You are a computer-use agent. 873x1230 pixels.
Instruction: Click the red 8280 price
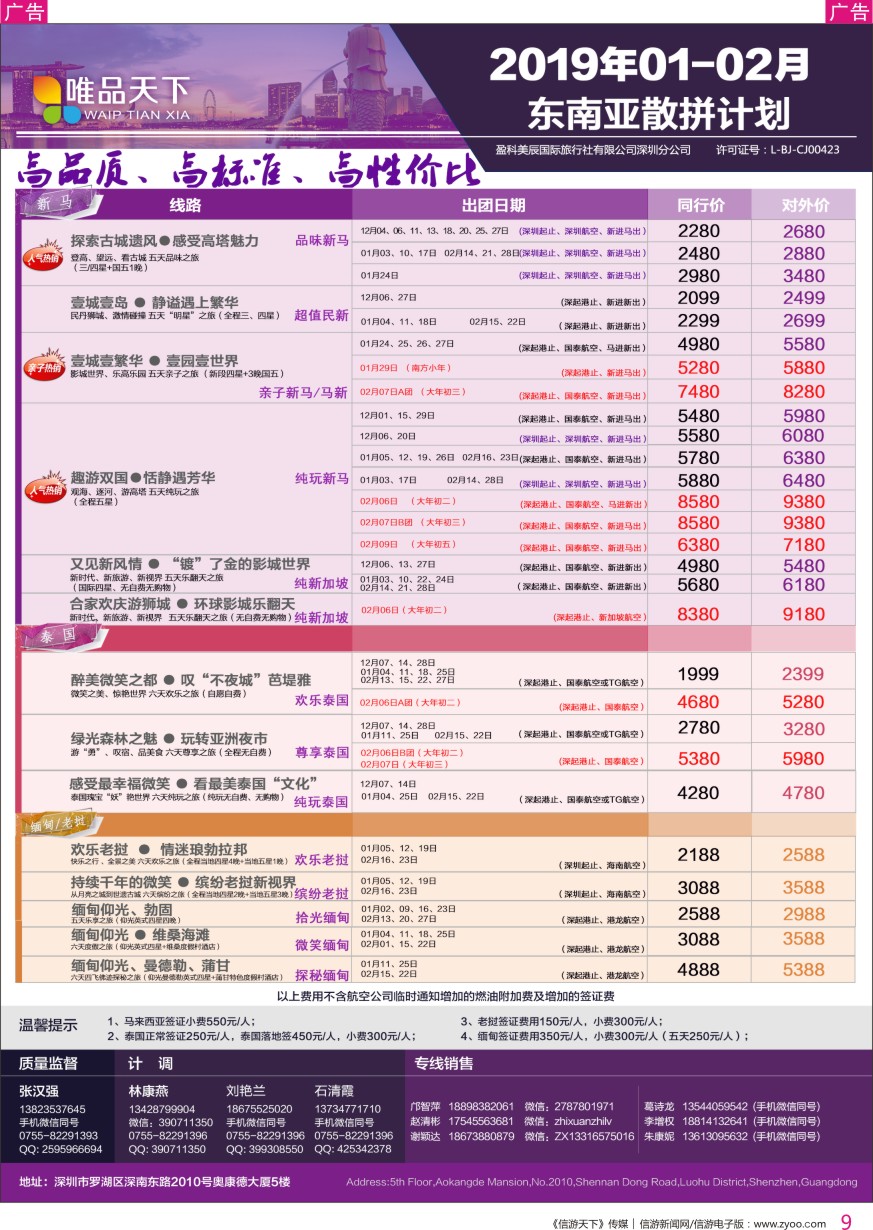tap(804, 391)
